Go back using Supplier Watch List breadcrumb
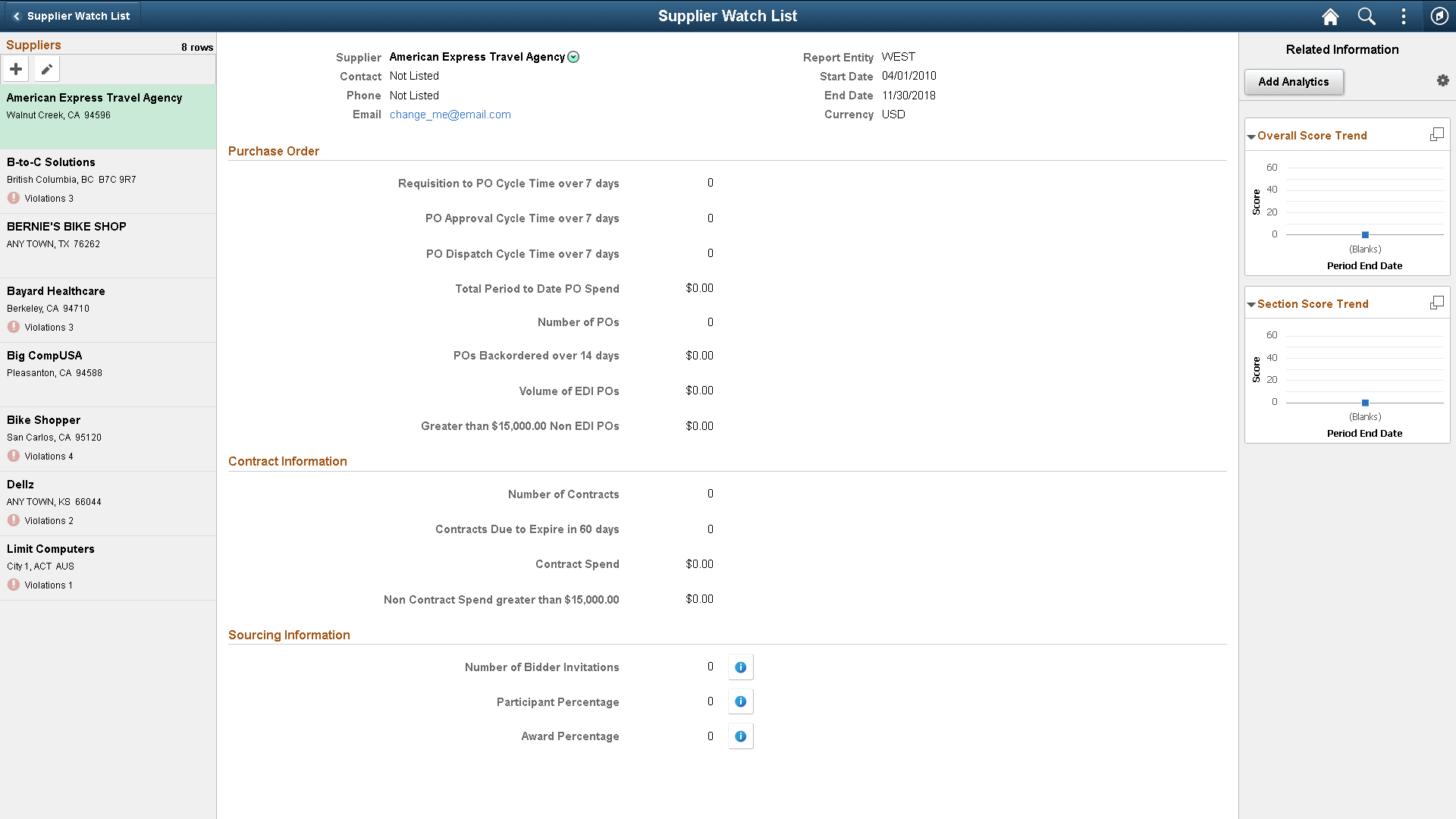1456x819 pixels. coord(71,15)
